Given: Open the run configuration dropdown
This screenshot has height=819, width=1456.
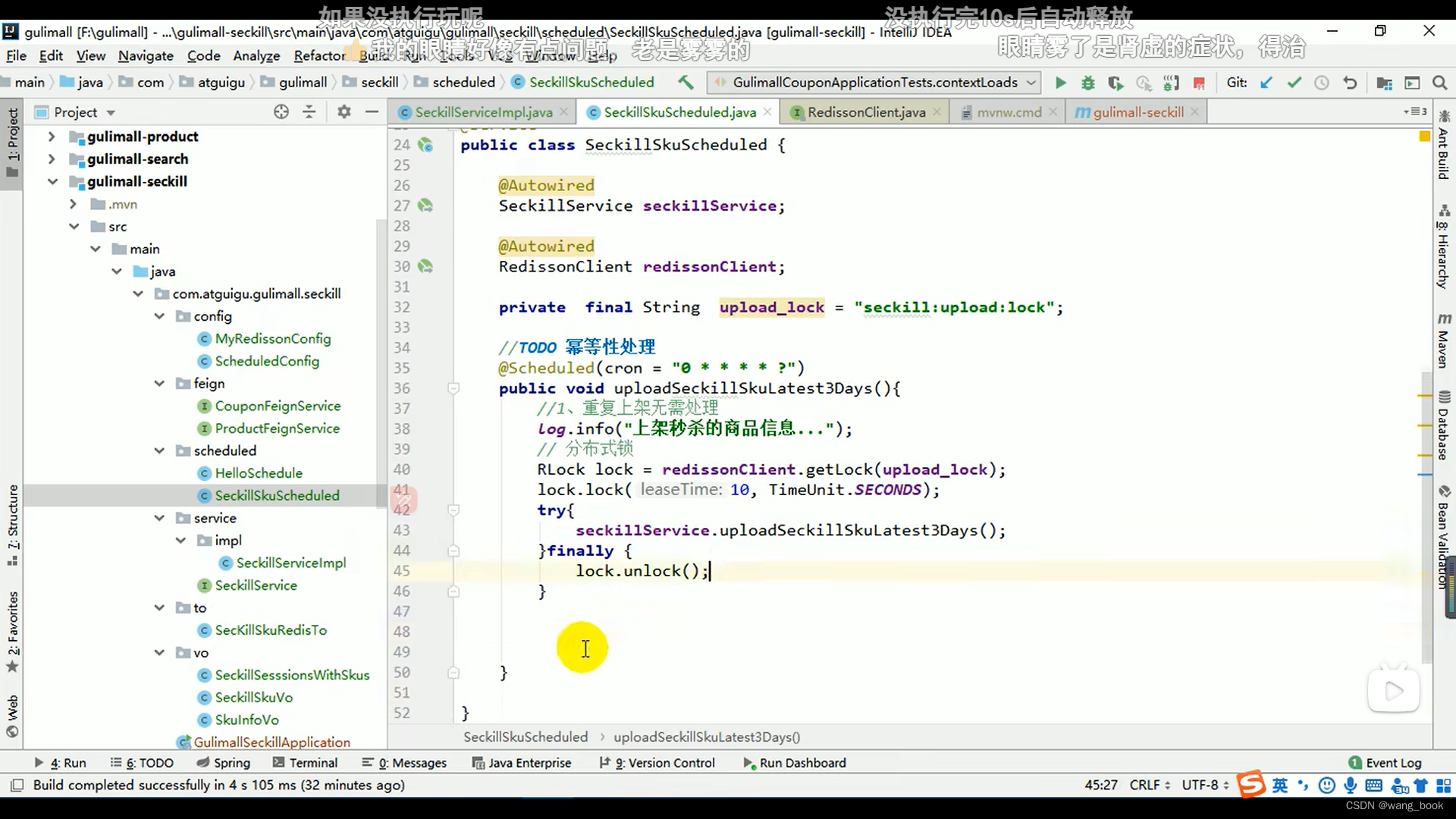Looking at the screenshot, I should click(x=1031, y=82).
